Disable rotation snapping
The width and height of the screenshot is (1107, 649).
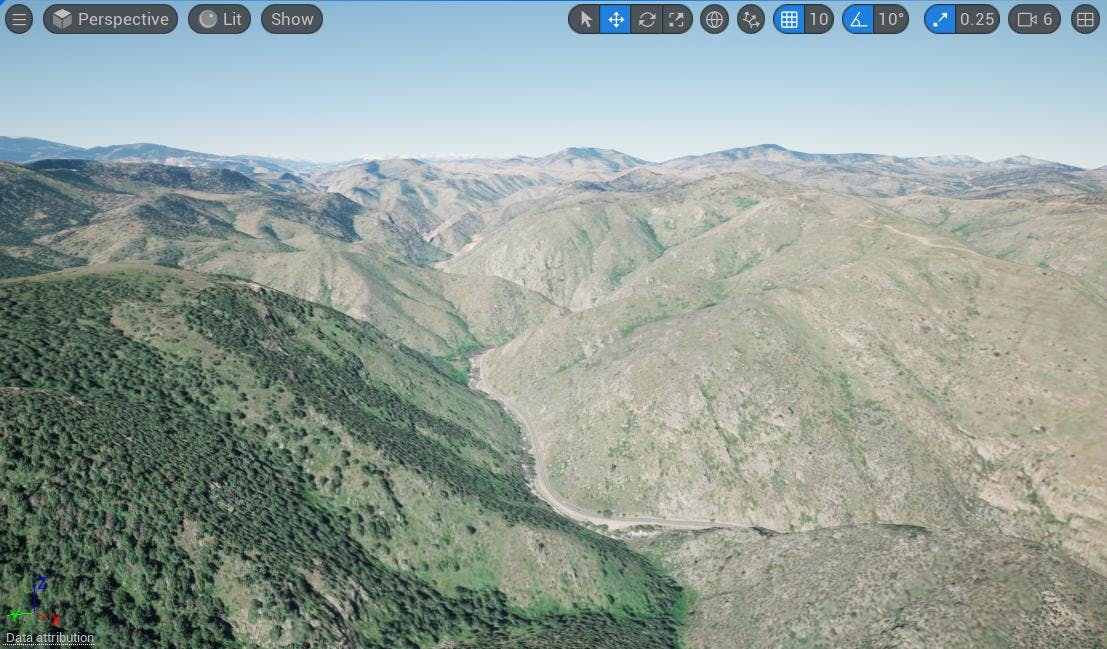coord(858,19)
